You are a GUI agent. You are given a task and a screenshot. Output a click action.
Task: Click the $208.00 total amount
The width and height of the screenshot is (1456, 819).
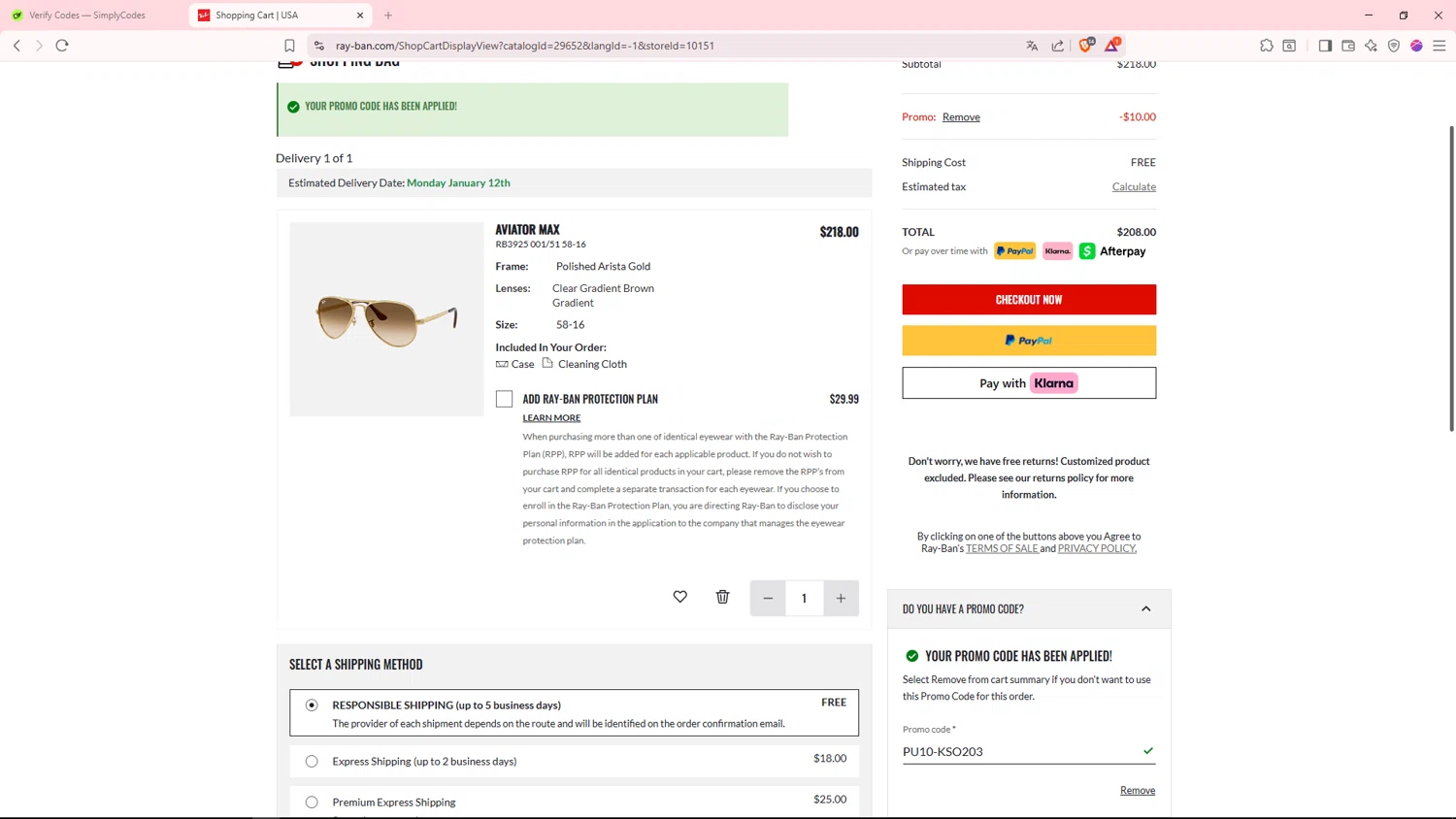tap(1136, 232)
